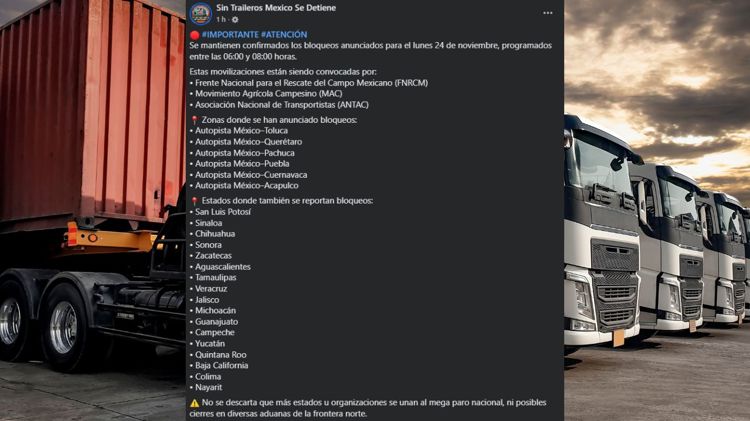Click the Movimiento Agrícola Campesino (MAC) line
Image resolution: width=750 pixels, height=421 pixels.
tap(266, 94)
